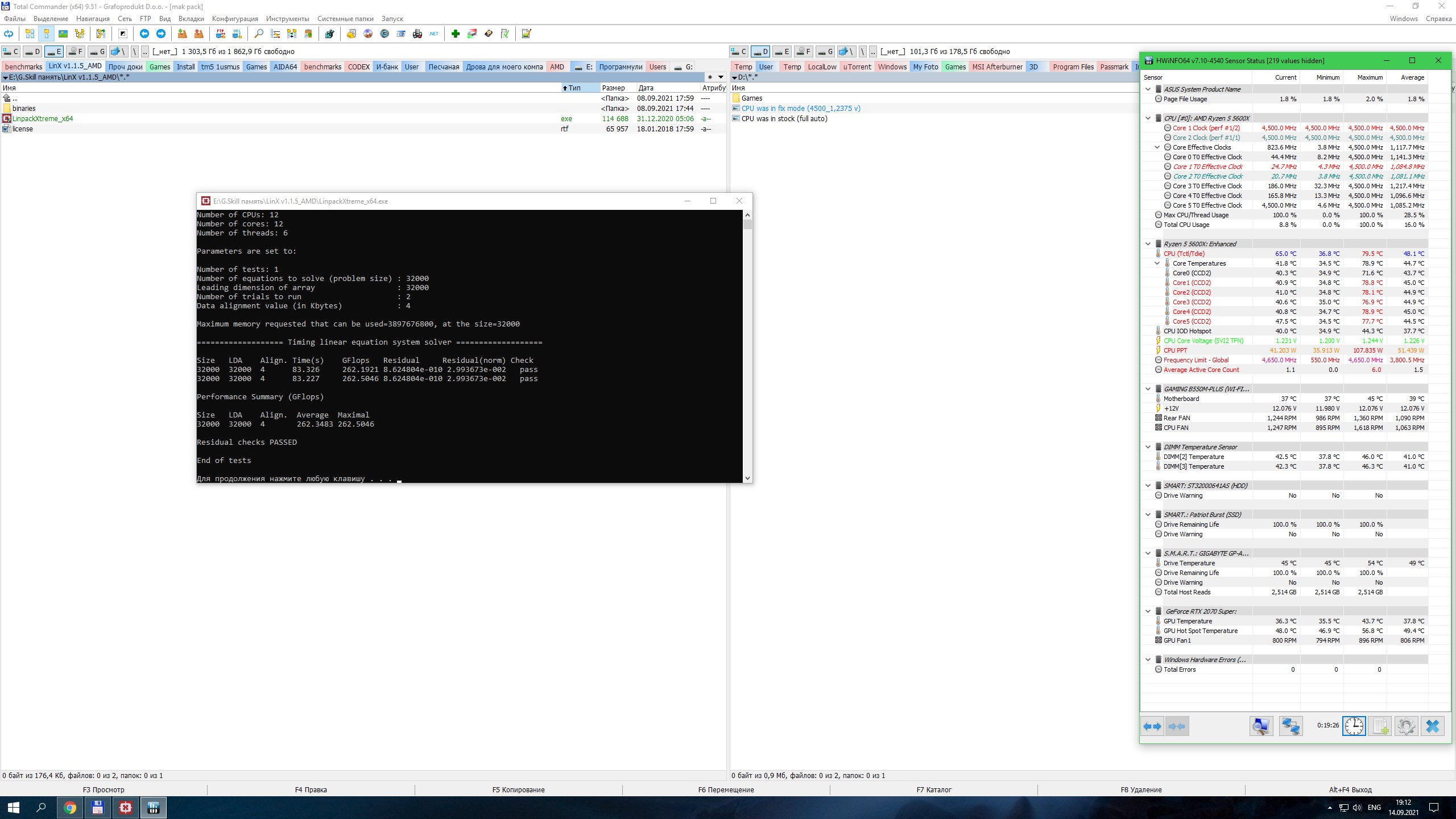Collapse the Ryzen 5 5600X Enhanced group
The height and width of the screenshot is (819, 1456).
coord(1148,244)
